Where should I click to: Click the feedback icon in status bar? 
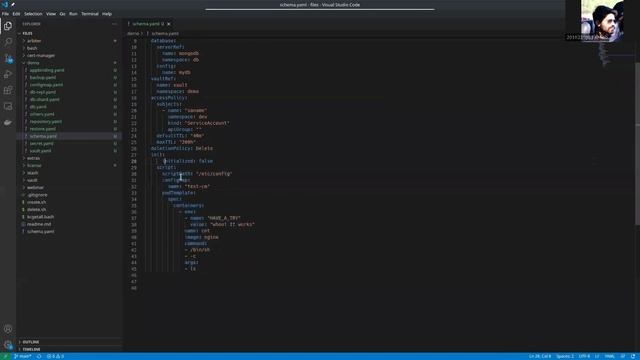coord(623,356)
